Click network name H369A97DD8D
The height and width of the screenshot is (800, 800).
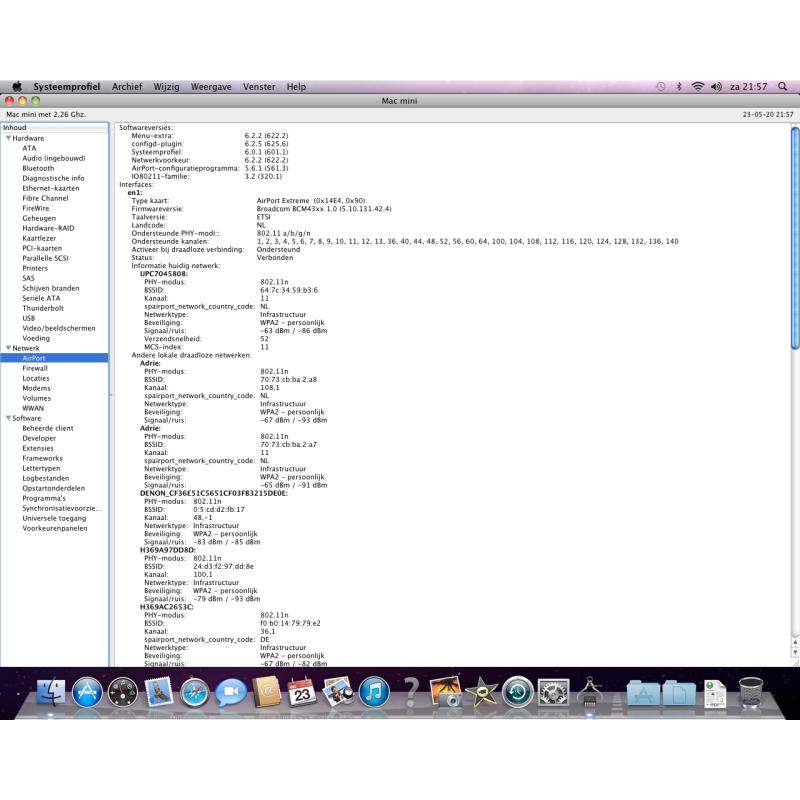[167, 550]
